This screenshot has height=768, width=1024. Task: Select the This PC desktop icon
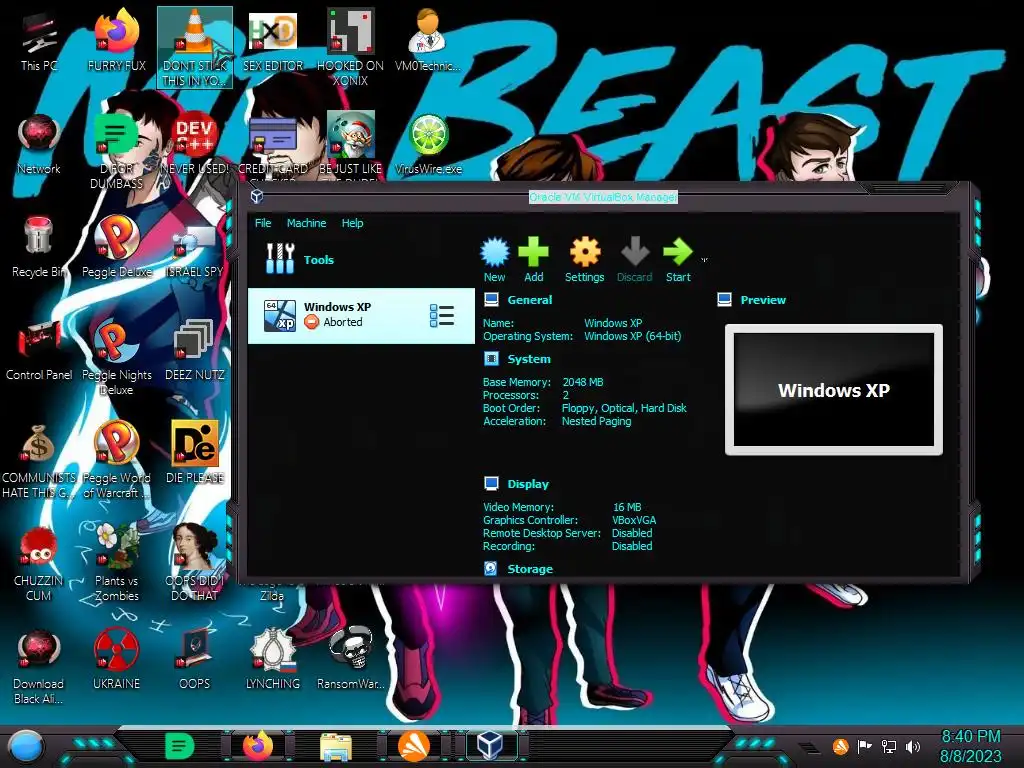[x=39, y=42]
